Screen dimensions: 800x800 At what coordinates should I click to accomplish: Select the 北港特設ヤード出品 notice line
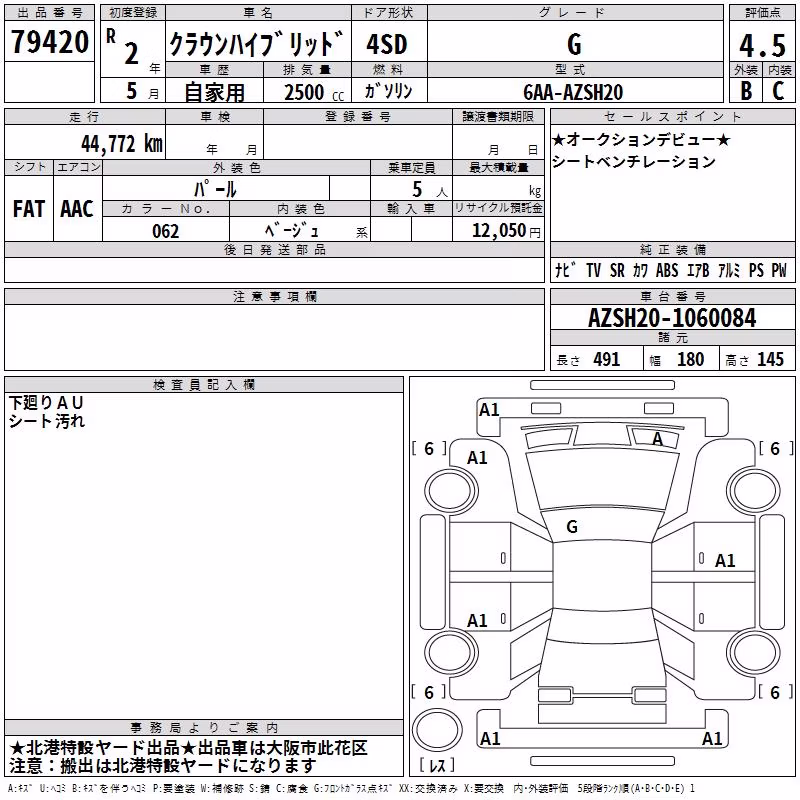188,748
